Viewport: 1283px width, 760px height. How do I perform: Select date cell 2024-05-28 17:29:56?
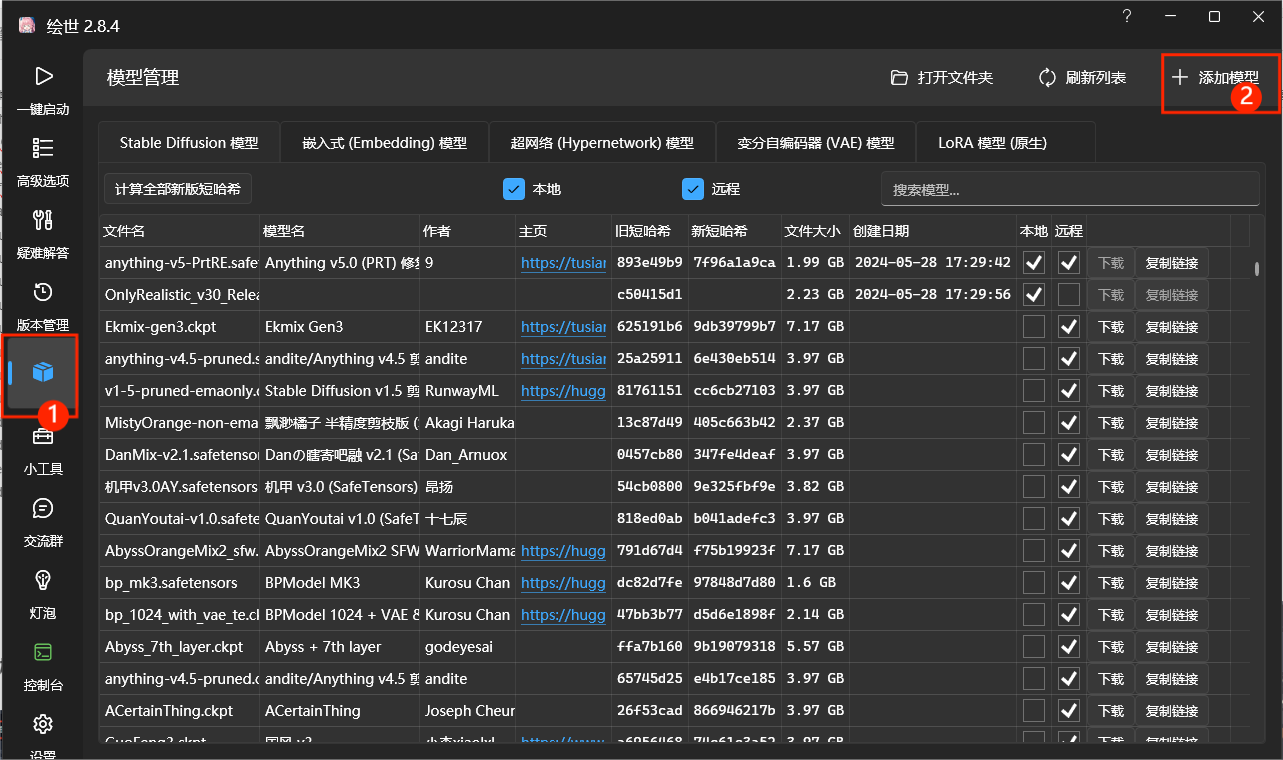[933, 295]
